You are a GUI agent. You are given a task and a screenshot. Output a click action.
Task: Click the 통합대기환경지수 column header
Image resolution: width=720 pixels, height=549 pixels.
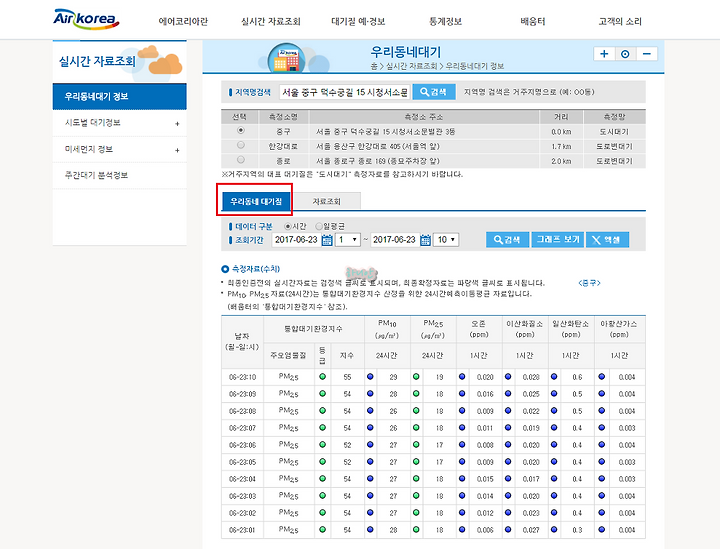(314, 329)
